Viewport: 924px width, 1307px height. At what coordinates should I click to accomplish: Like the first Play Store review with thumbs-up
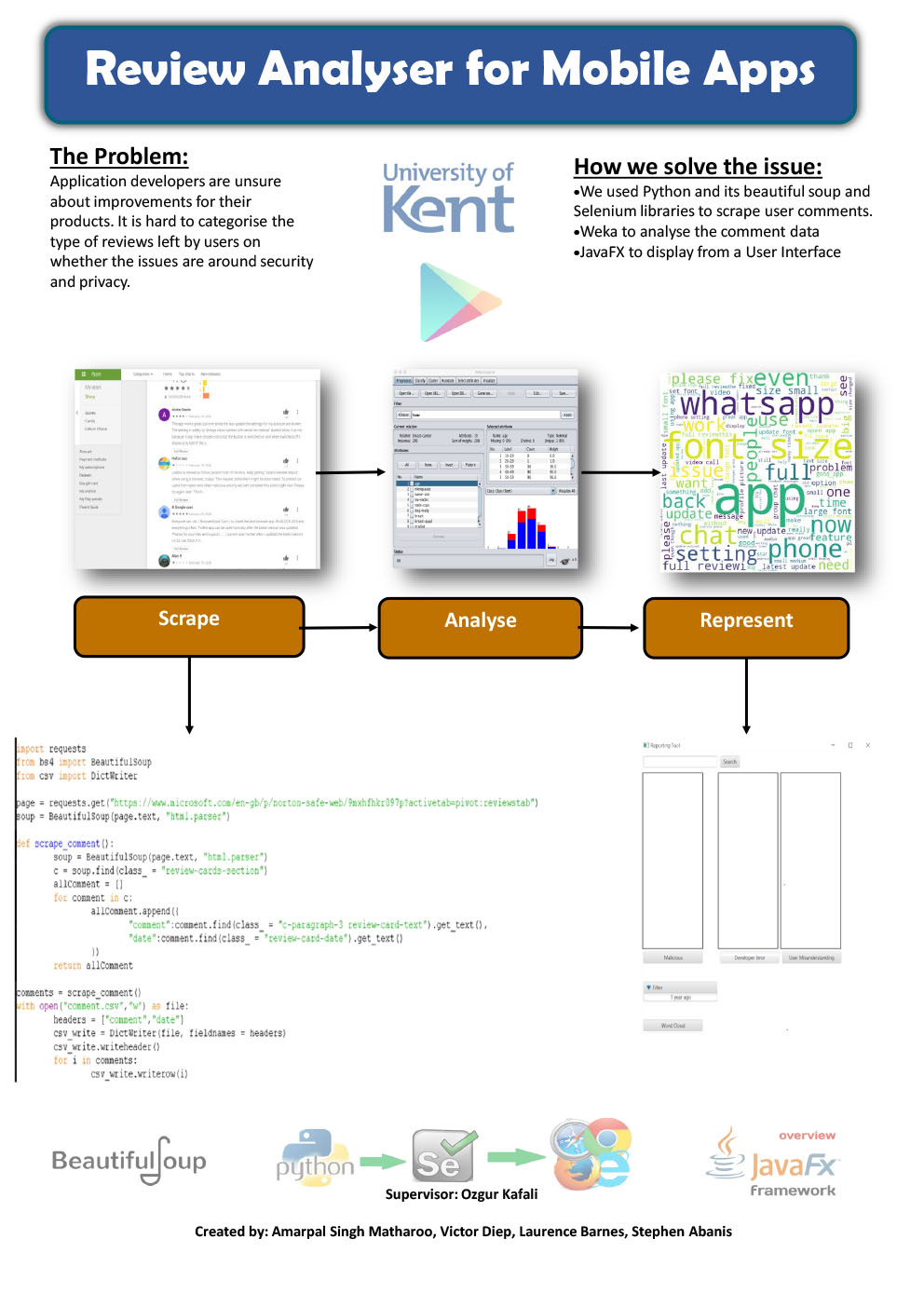point(286,412)
